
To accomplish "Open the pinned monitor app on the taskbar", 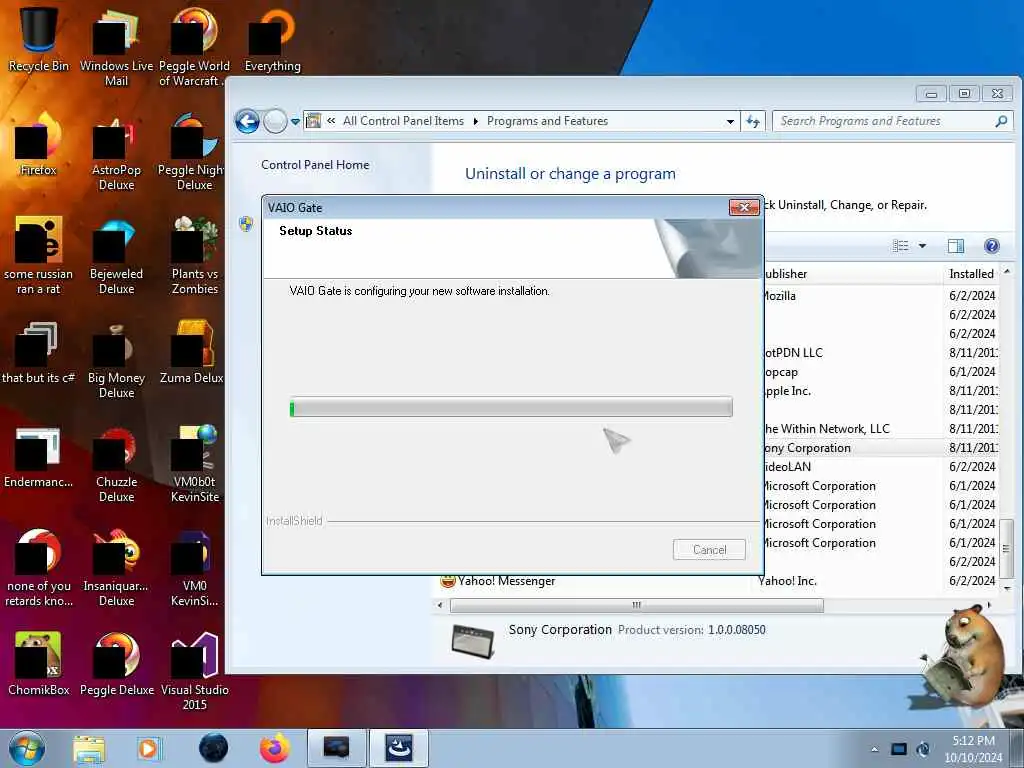I will point(336,748).
